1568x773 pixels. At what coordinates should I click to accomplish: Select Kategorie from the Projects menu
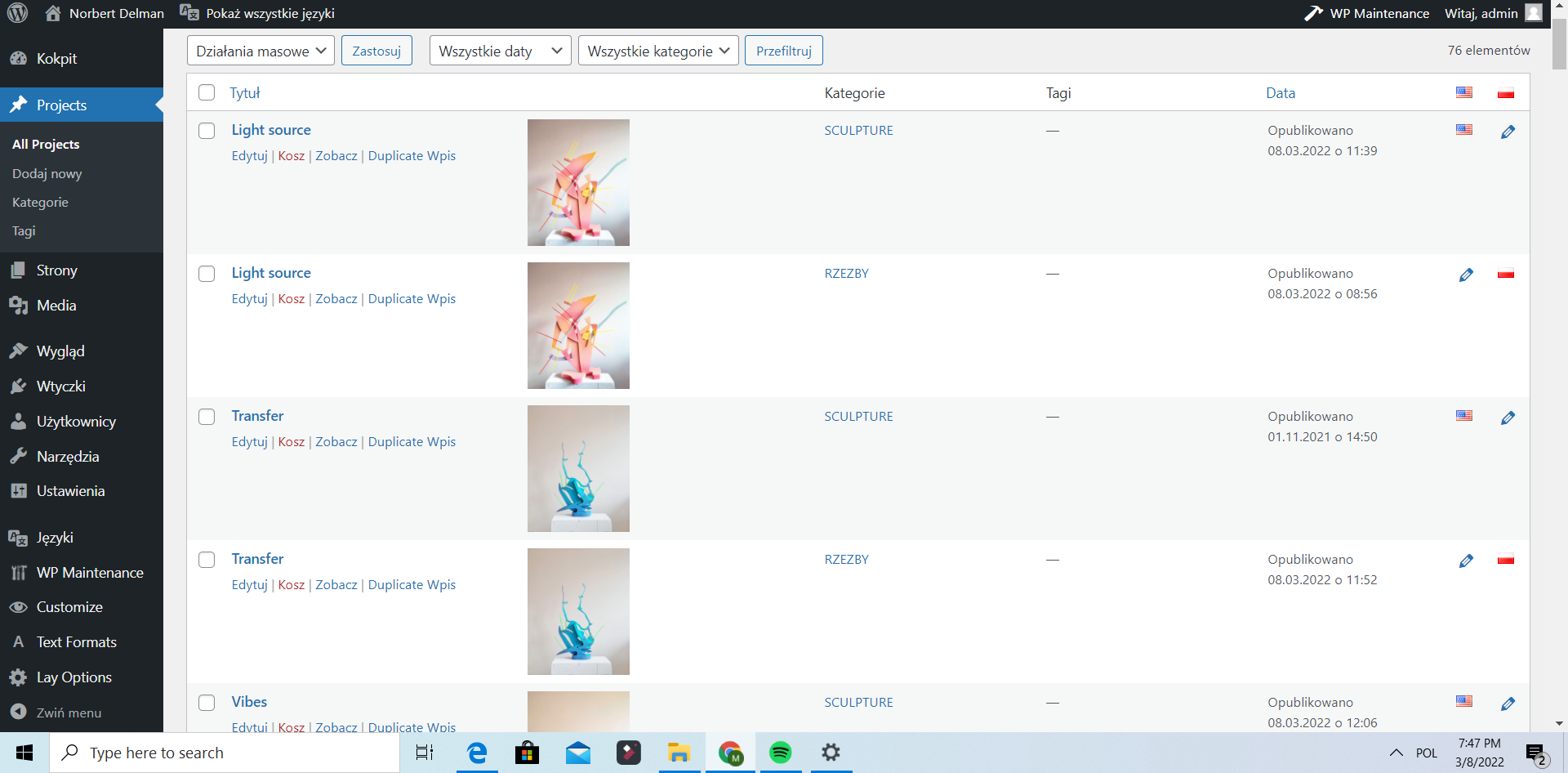tap(40, 202)
